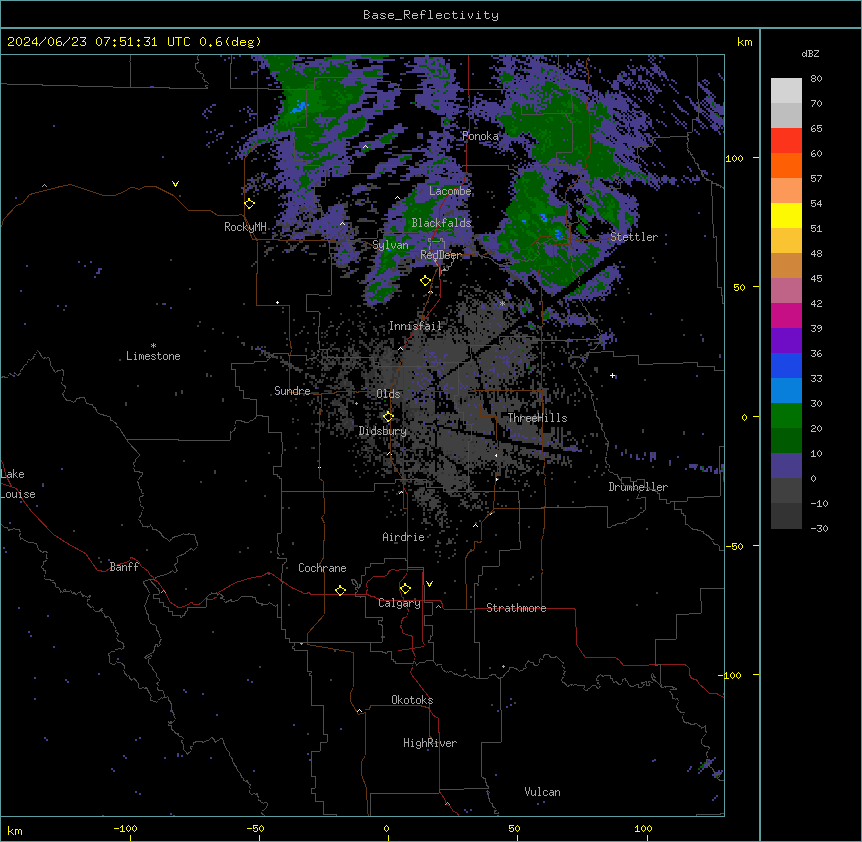Pick the red 60-65 dBZ legend swatch
This screenshot has width=862, height=842.
pyautogui.click(x=786, y=140)
